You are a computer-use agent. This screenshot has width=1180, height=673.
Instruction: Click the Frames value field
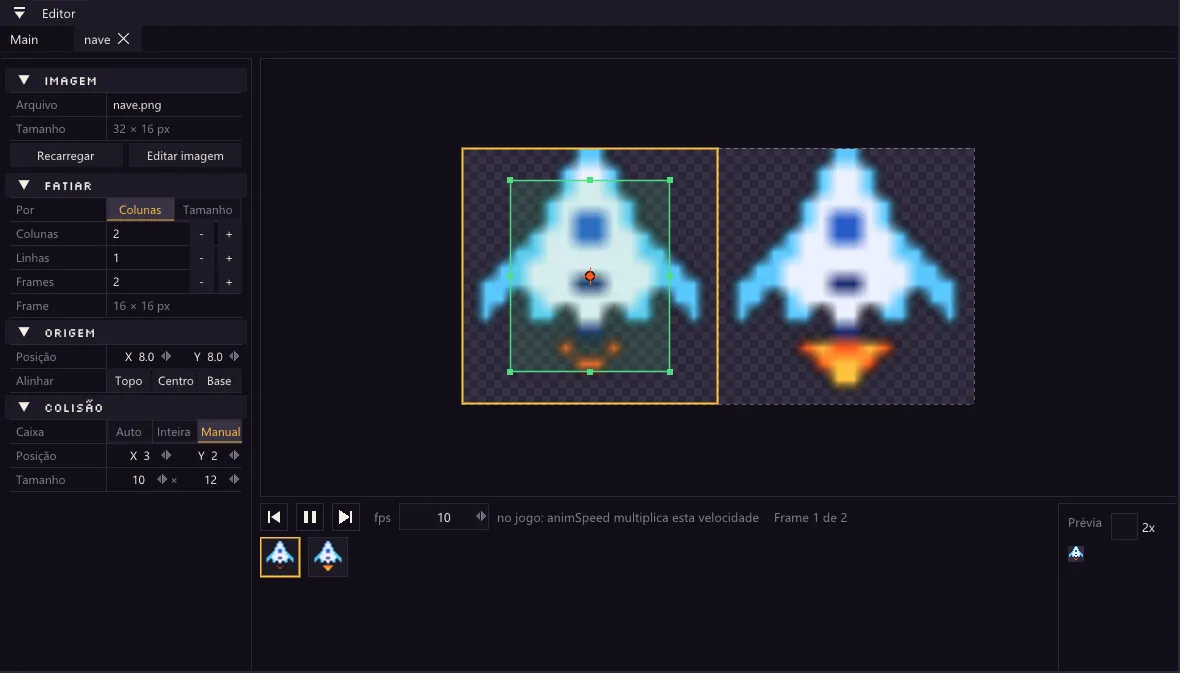[148, 282]
